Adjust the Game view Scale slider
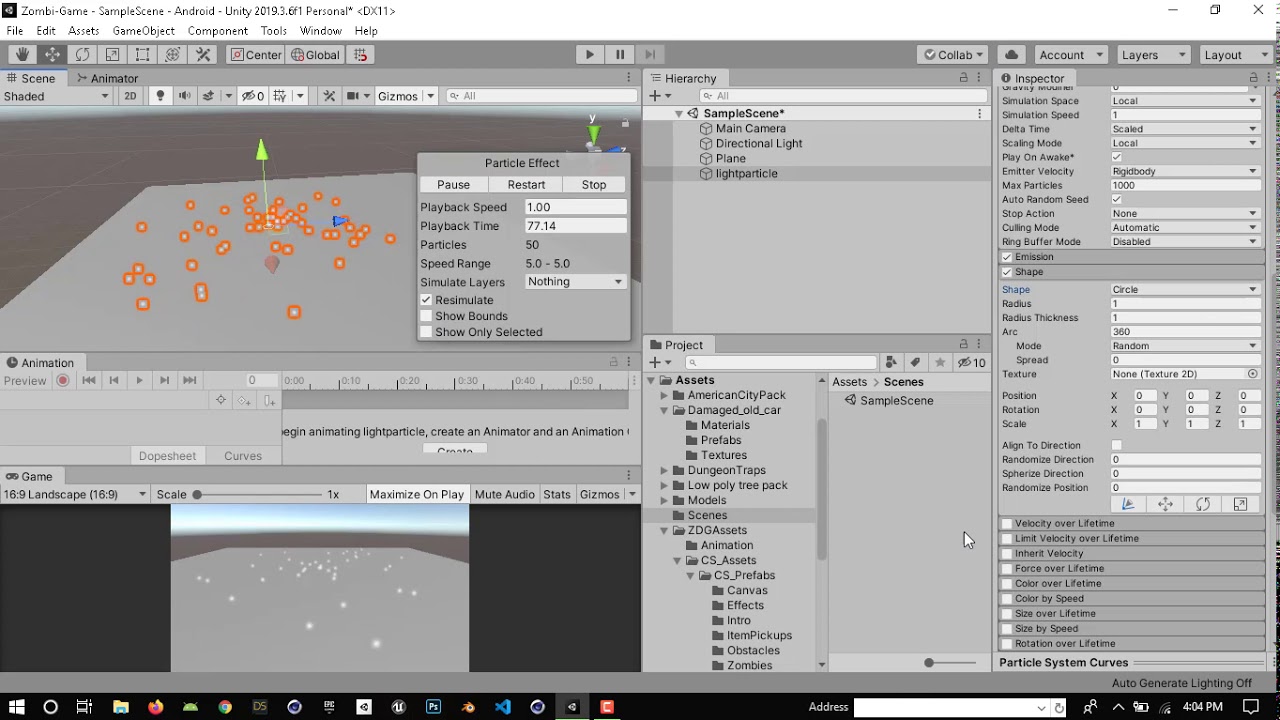 coord(257,494)
